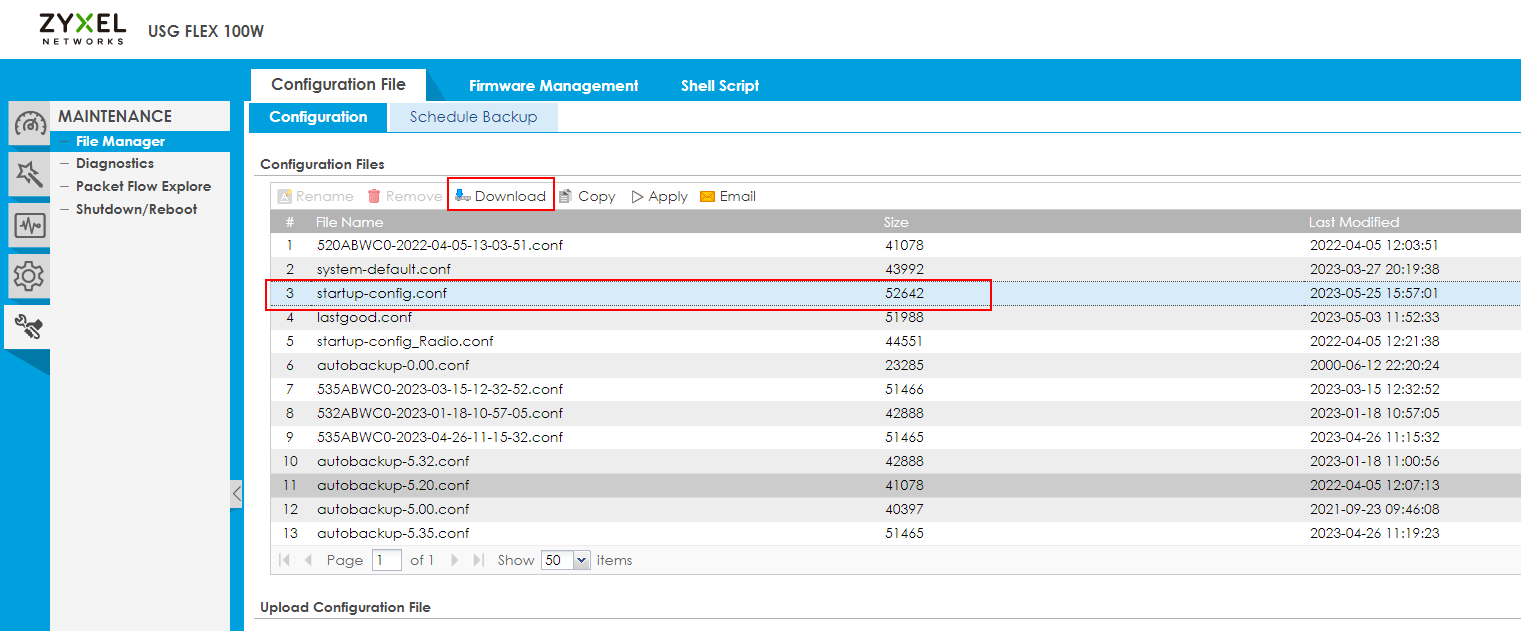Image resolution: width=1521 pixels, height=631 pixels.
Task: Open the Configuration gear sidebar icon
Action: [x=29, y=276]
